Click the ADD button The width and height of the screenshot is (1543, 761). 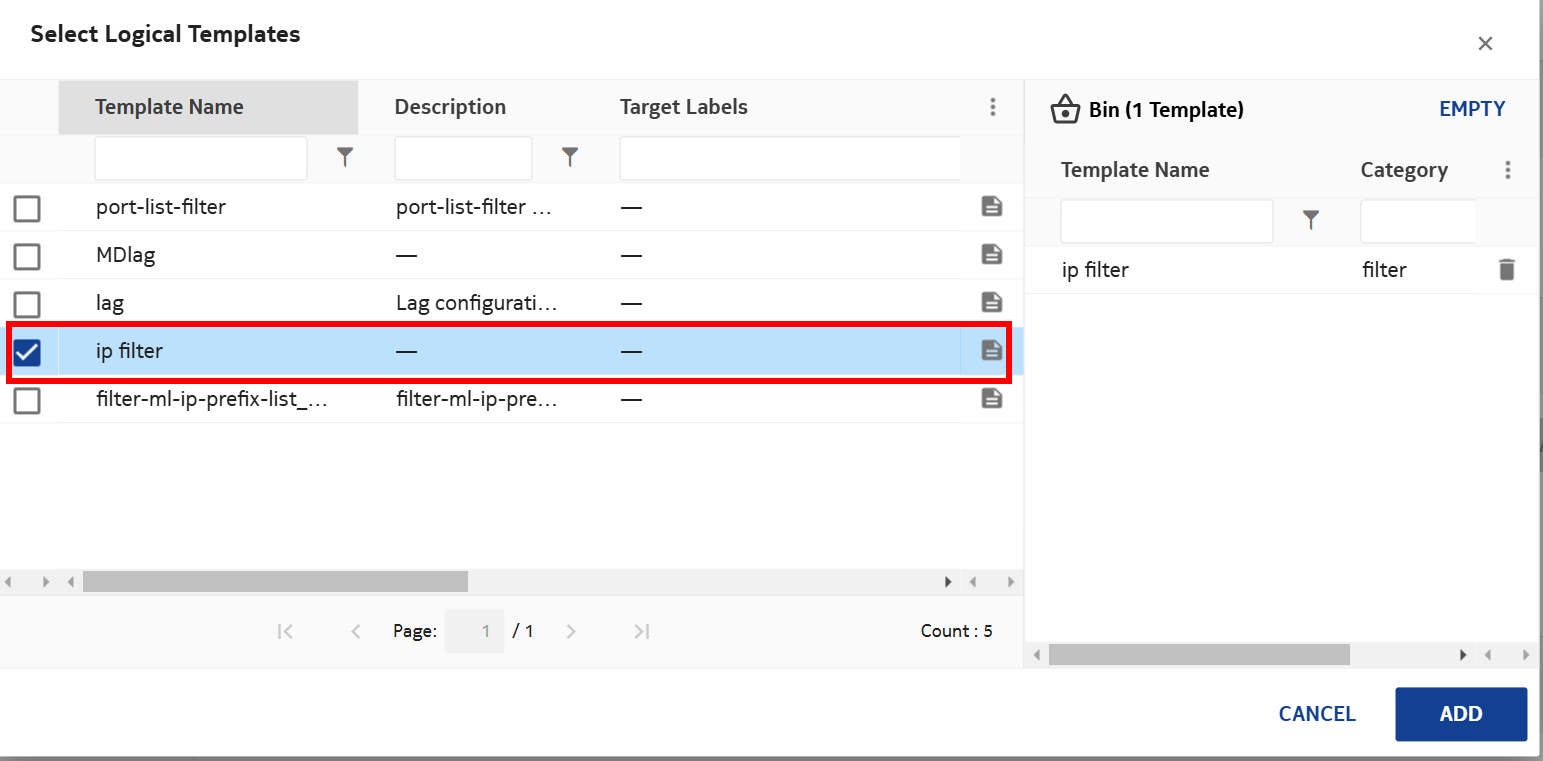point(1460,714)
